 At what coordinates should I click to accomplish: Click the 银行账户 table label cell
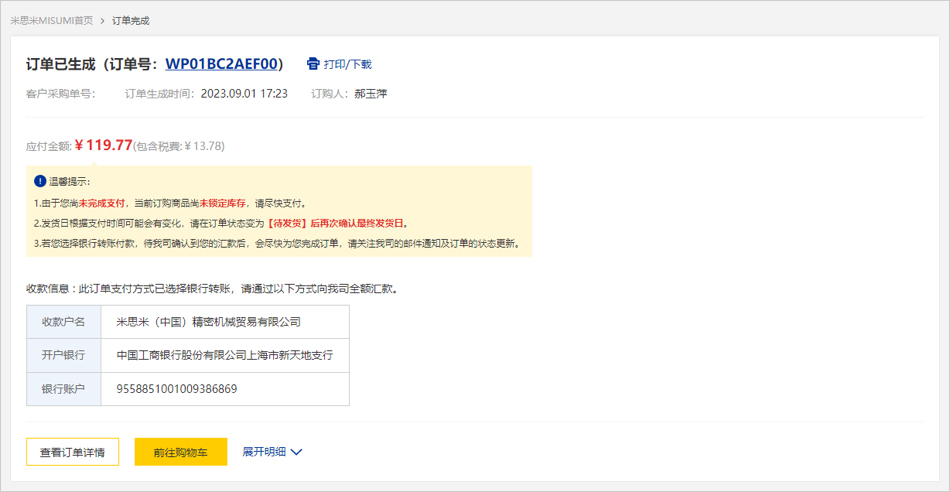tap(63, 389)
